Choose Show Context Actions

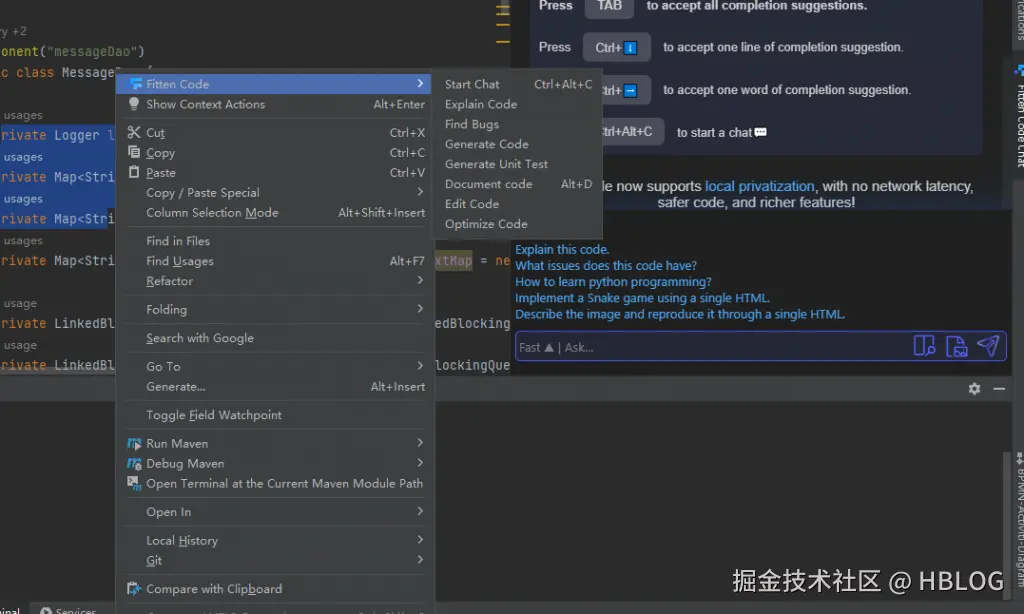275,104
